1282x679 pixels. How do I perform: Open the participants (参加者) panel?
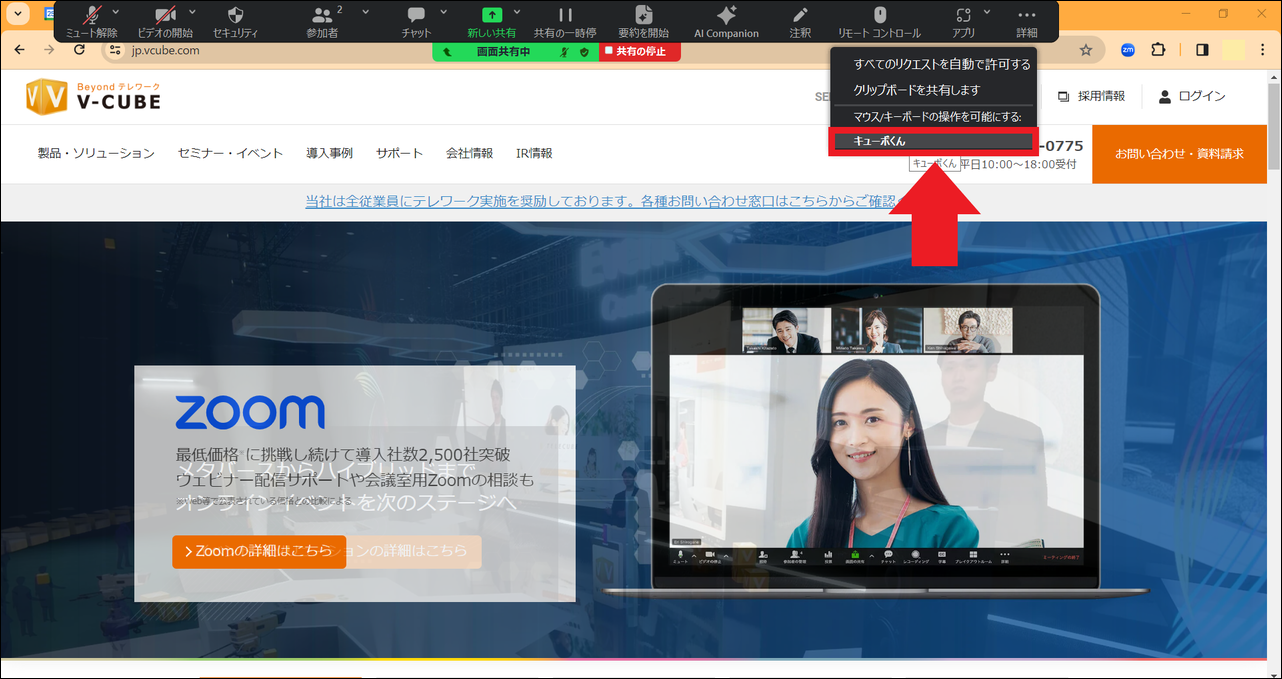click(322, 21)
